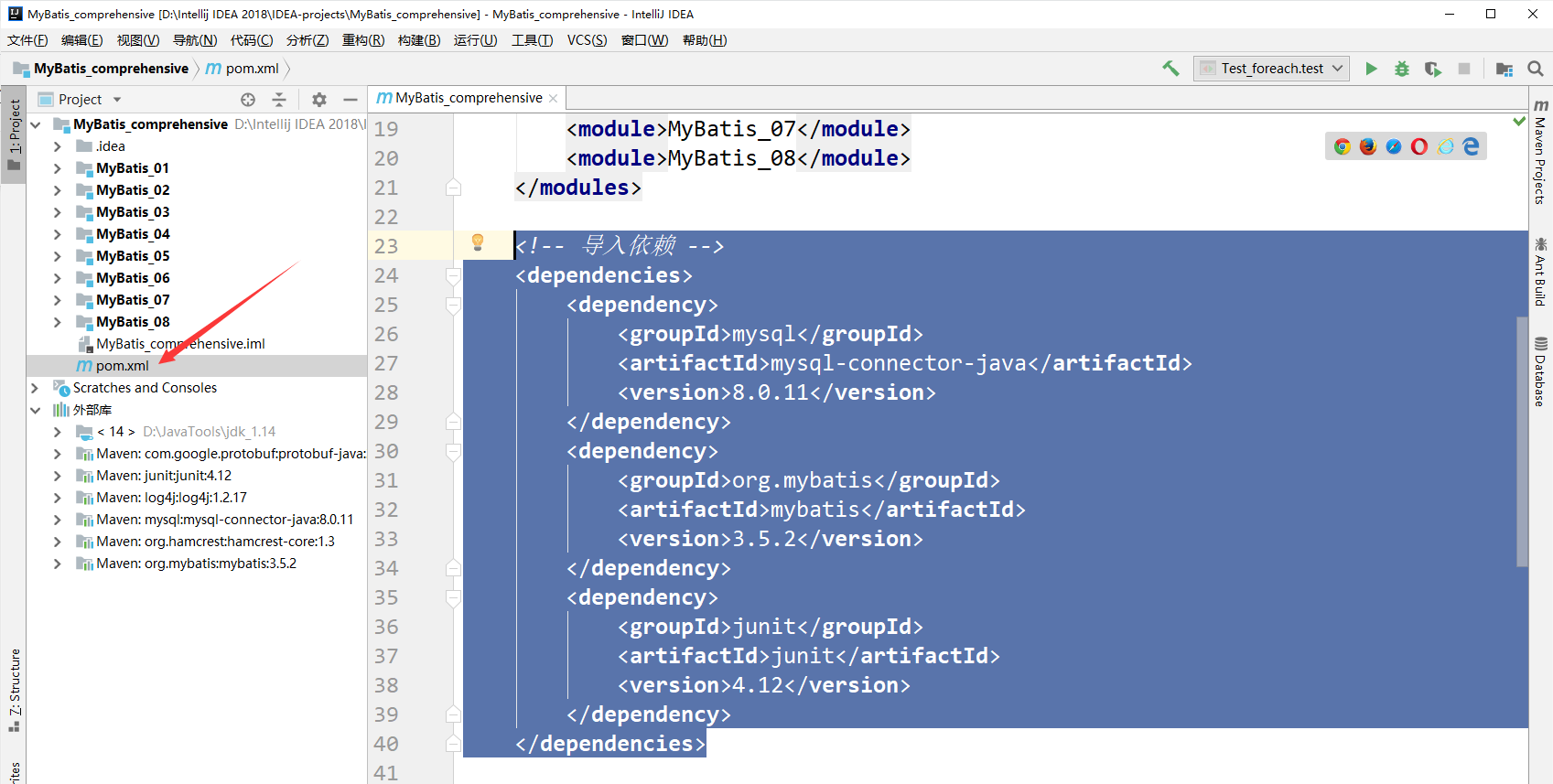Expand Scratches and Consoles

36,388
